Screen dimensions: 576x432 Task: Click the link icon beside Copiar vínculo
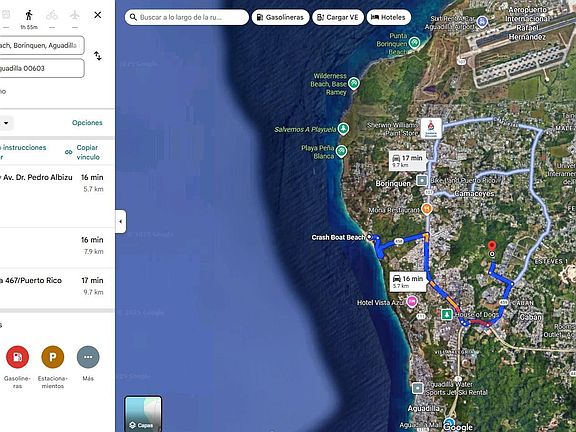point(68,152)
